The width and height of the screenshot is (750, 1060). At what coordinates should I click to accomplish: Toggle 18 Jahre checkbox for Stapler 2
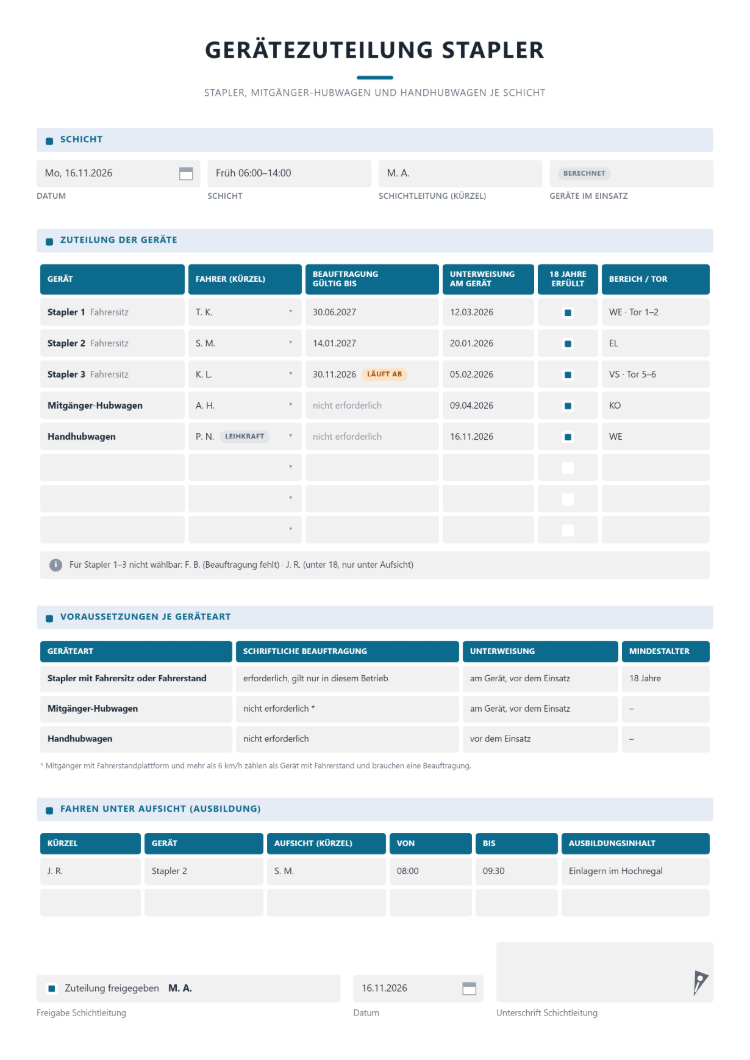point(568,343)
